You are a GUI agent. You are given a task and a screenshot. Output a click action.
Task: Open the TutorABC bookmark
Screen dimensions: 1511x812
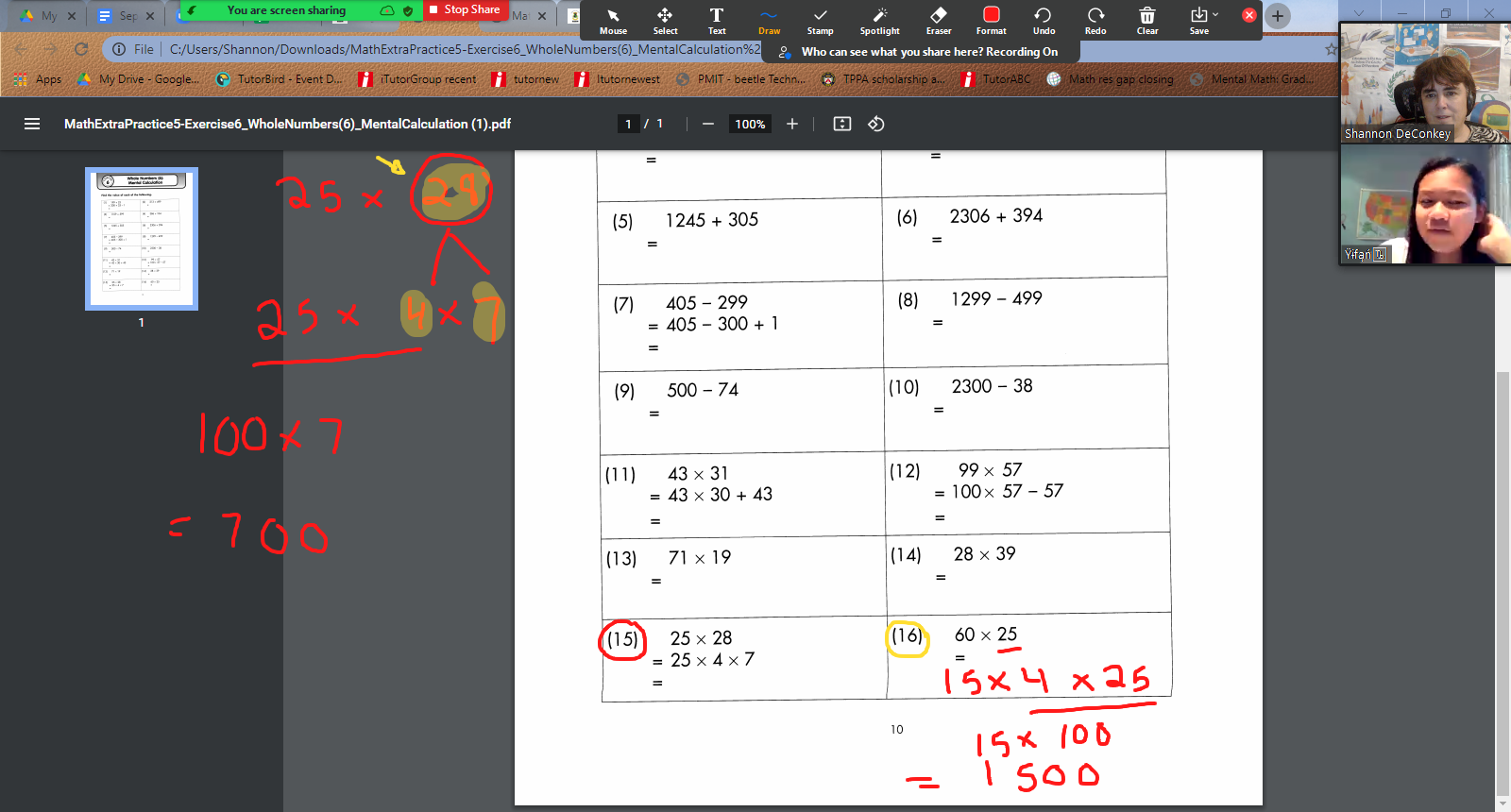996,79
